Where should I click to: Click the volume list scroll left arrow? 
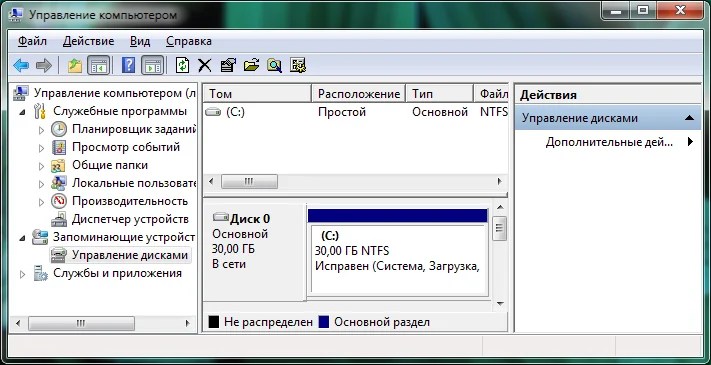point(211,182)
